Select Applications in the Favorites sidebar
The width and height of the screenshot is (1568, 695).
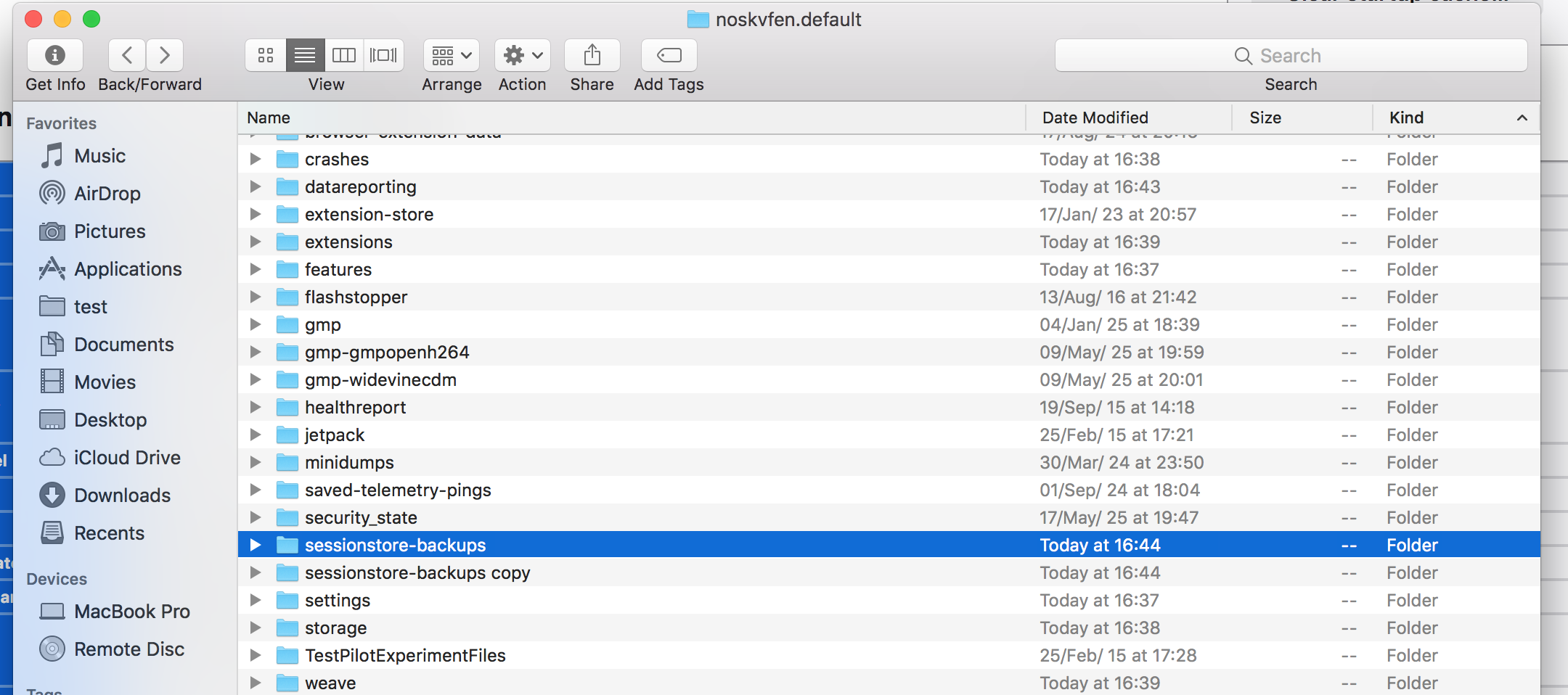coord(128,269)
